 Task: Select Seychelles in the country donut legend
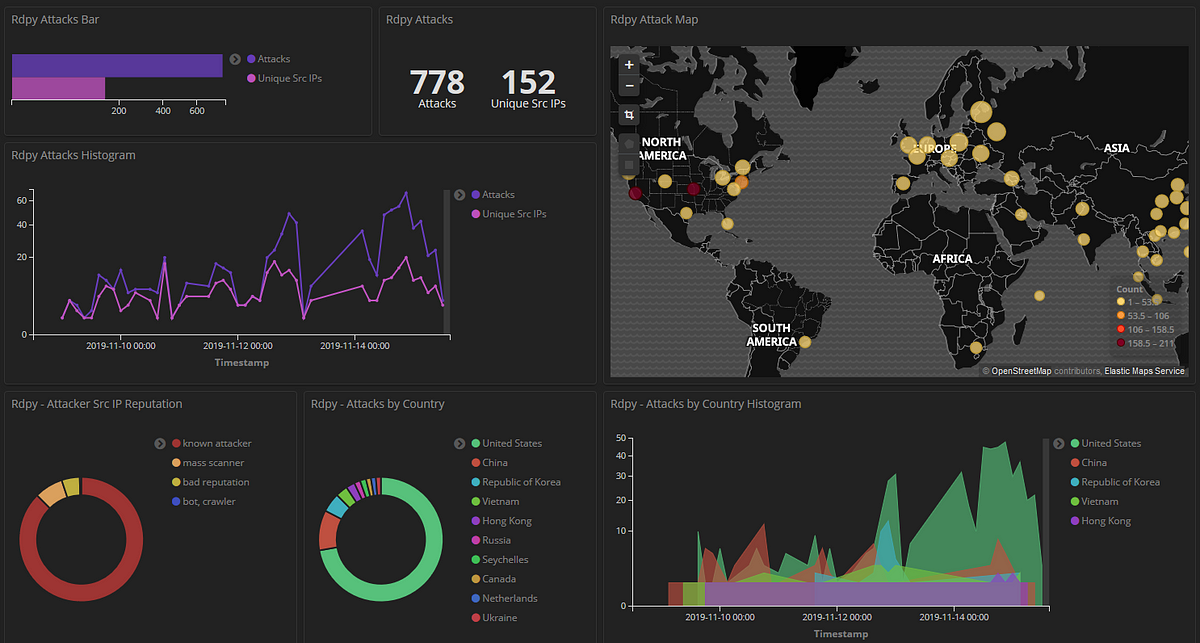click(x=505, y=560)
